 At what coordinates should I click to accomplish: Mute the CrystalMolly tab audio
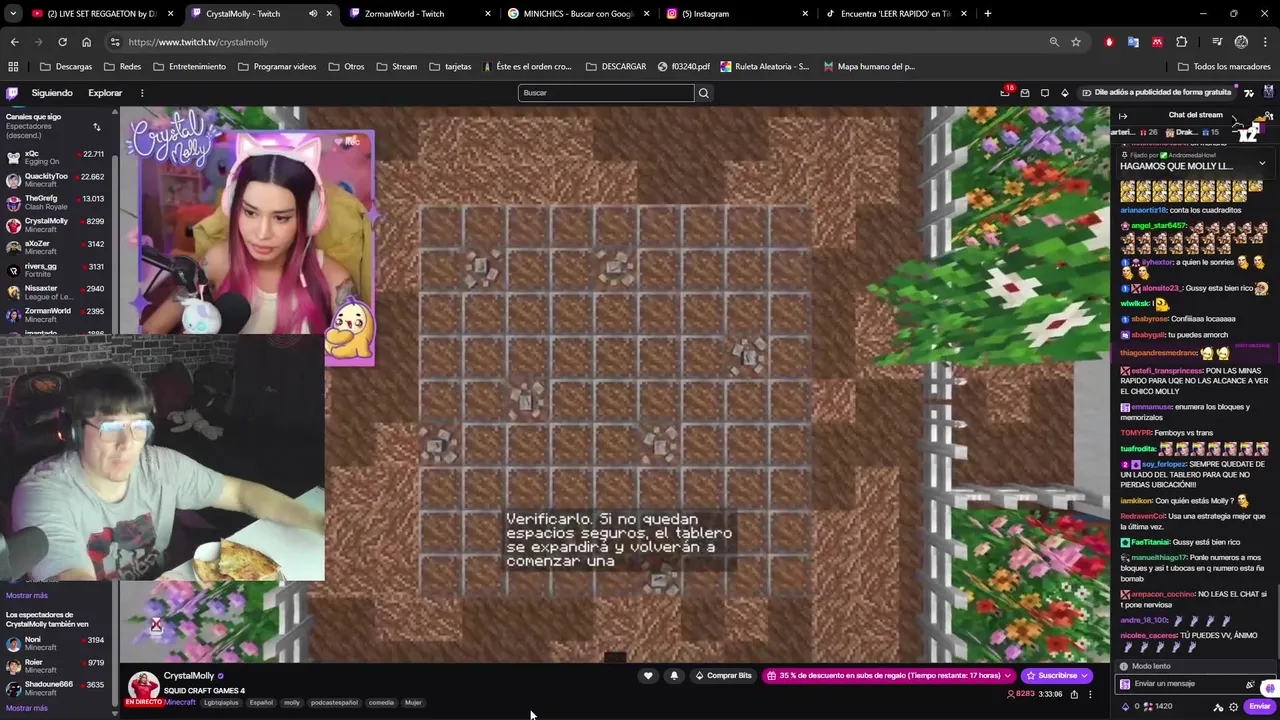313,14
